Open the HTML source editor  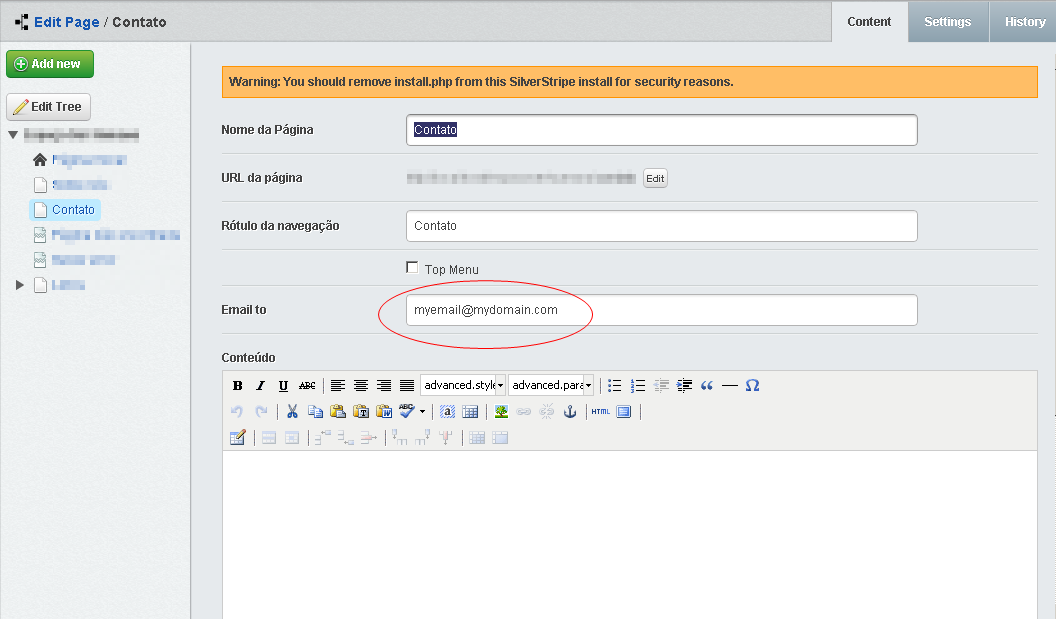[600, 411]
